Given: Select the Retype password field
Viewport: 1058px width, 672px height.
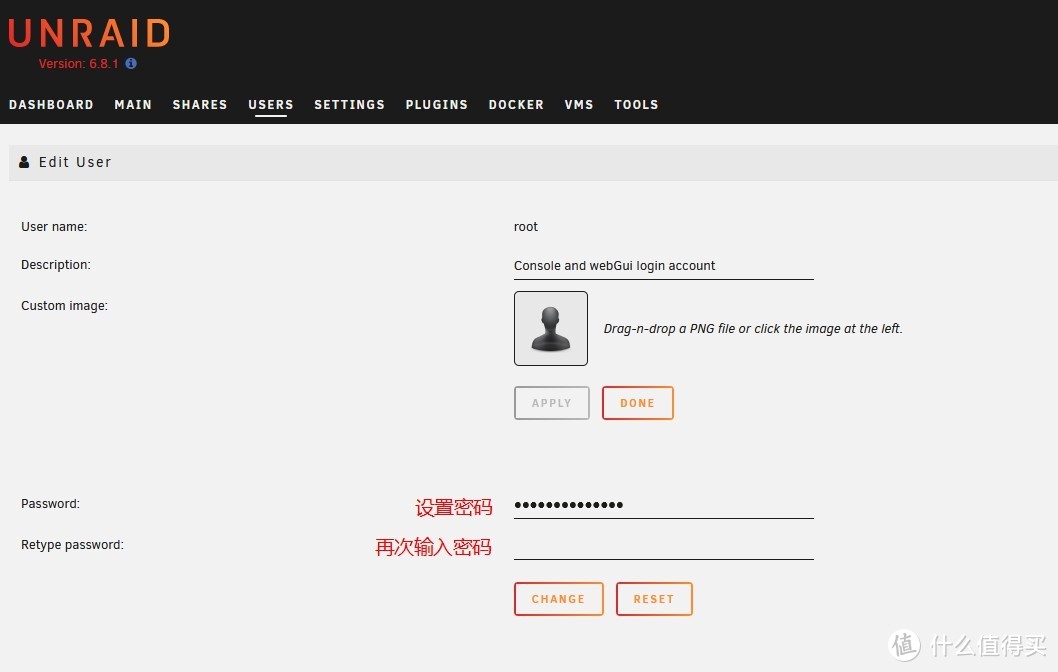Looking at the screenshot, I should [x=663, y=545].
